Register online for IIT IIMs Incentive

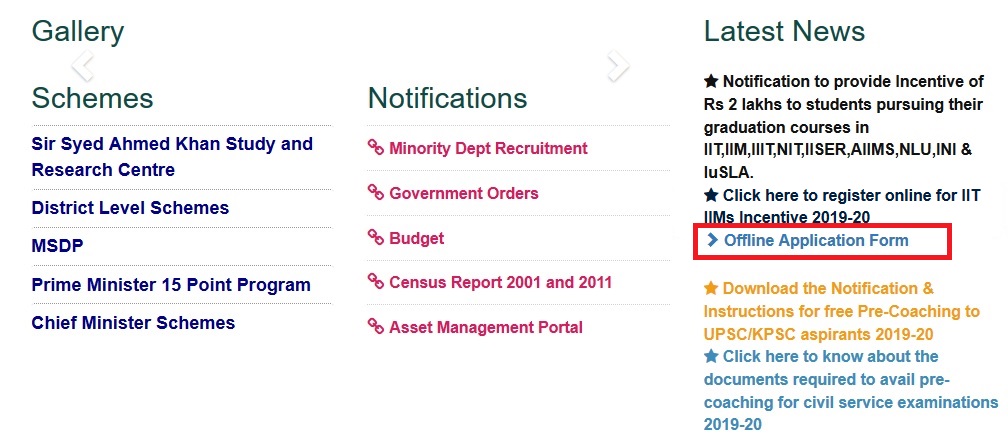point(842,206)
